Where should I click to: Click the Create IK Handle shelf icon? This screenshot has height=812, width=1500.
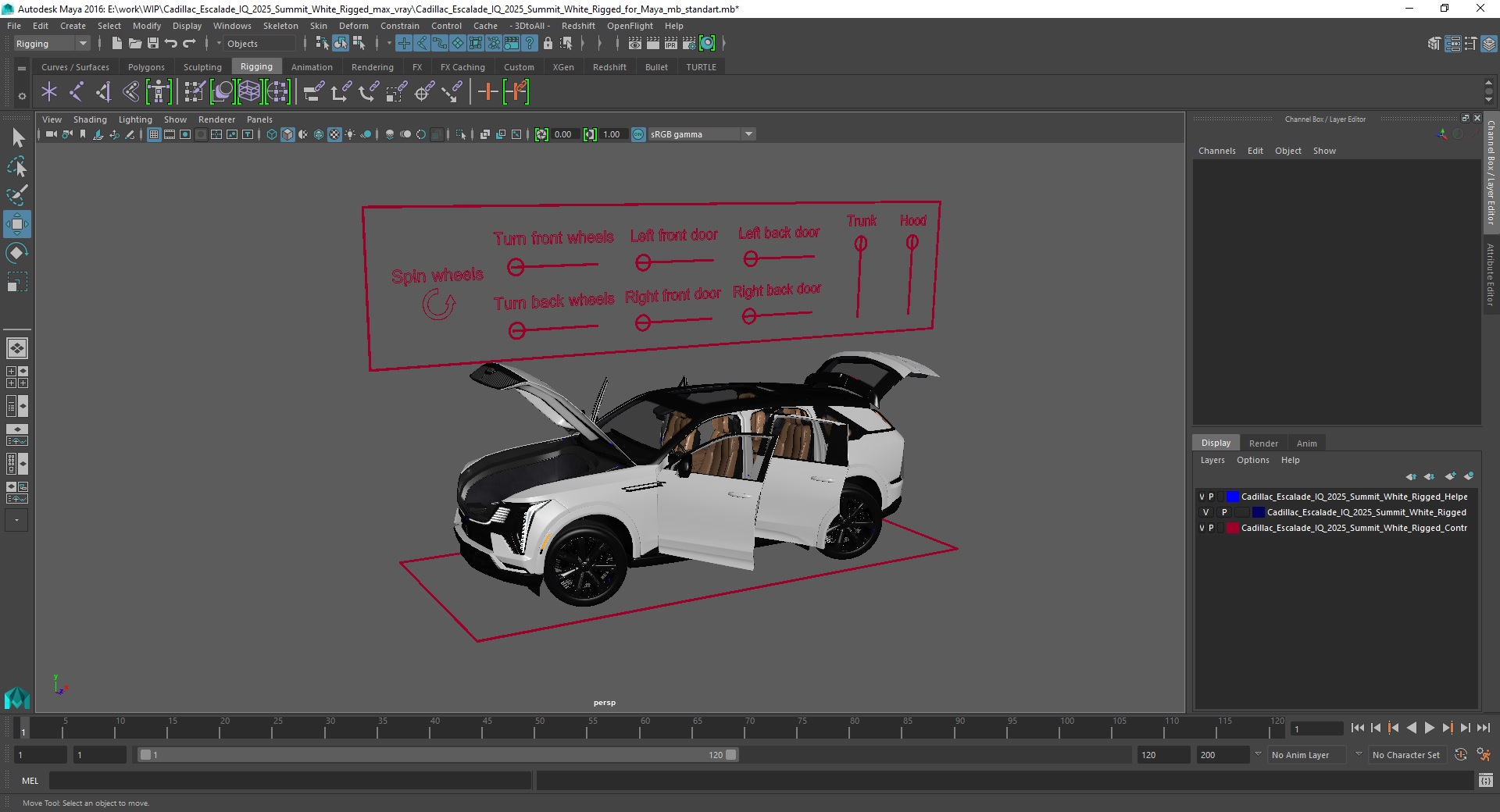(x=103, y=92)
